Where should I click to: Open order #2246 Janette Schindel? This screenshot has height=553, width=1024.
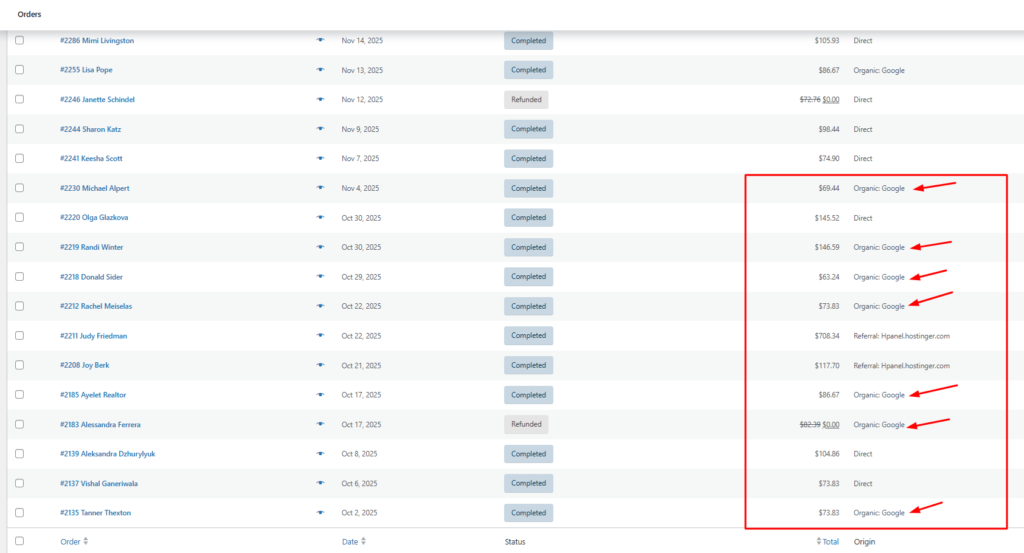click(x=97, y=99)
